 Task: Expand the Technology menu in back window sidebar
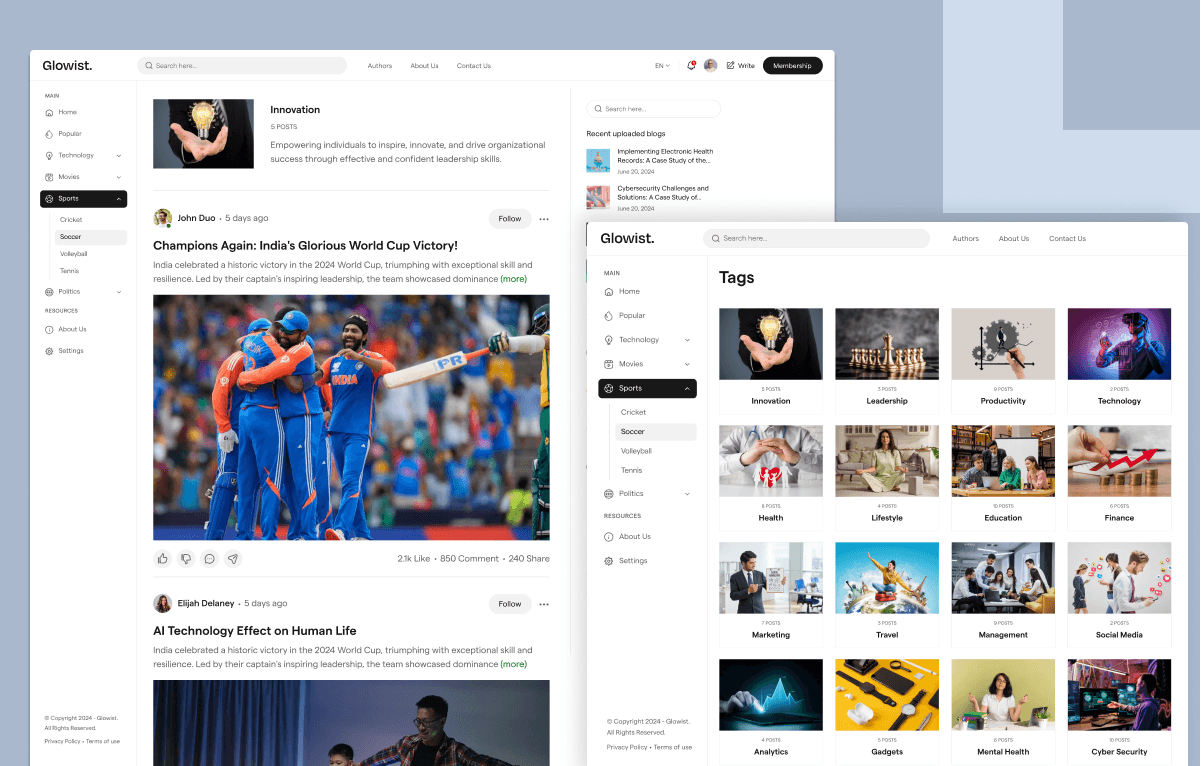tap(119, 156)
